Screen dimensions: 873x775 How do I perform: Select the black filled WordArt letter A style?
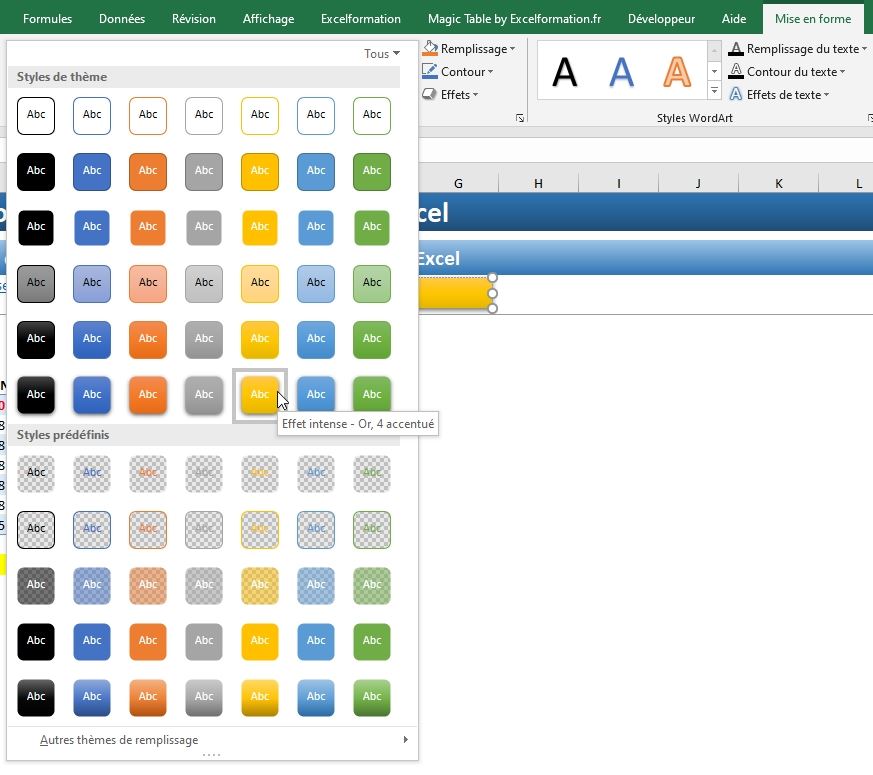(x=565, y=71)
